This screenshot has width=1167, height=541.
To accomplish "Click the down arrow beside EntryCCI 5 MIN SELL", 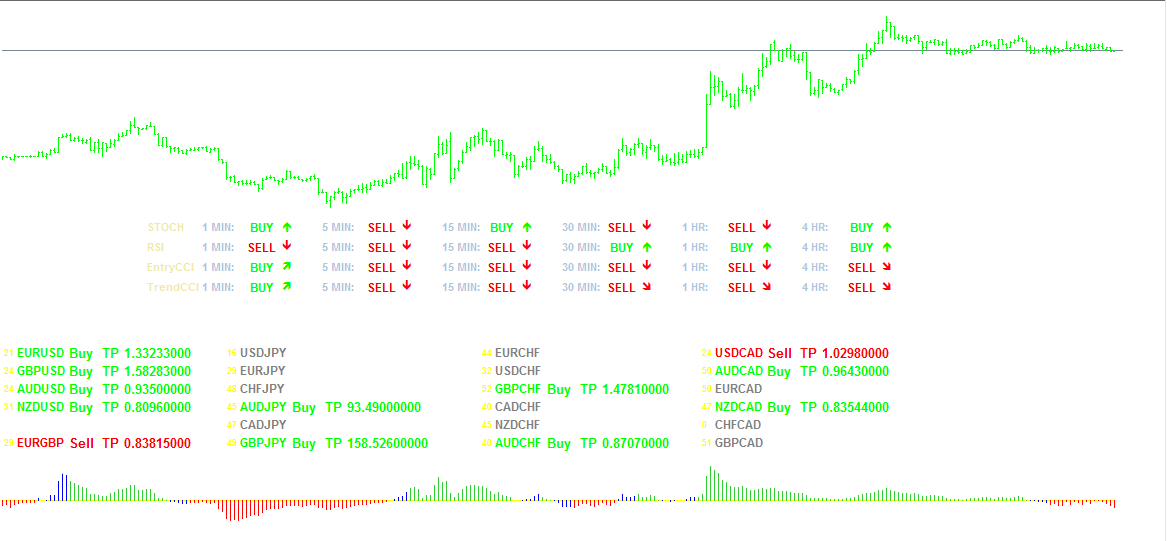I will click(406, 266).
